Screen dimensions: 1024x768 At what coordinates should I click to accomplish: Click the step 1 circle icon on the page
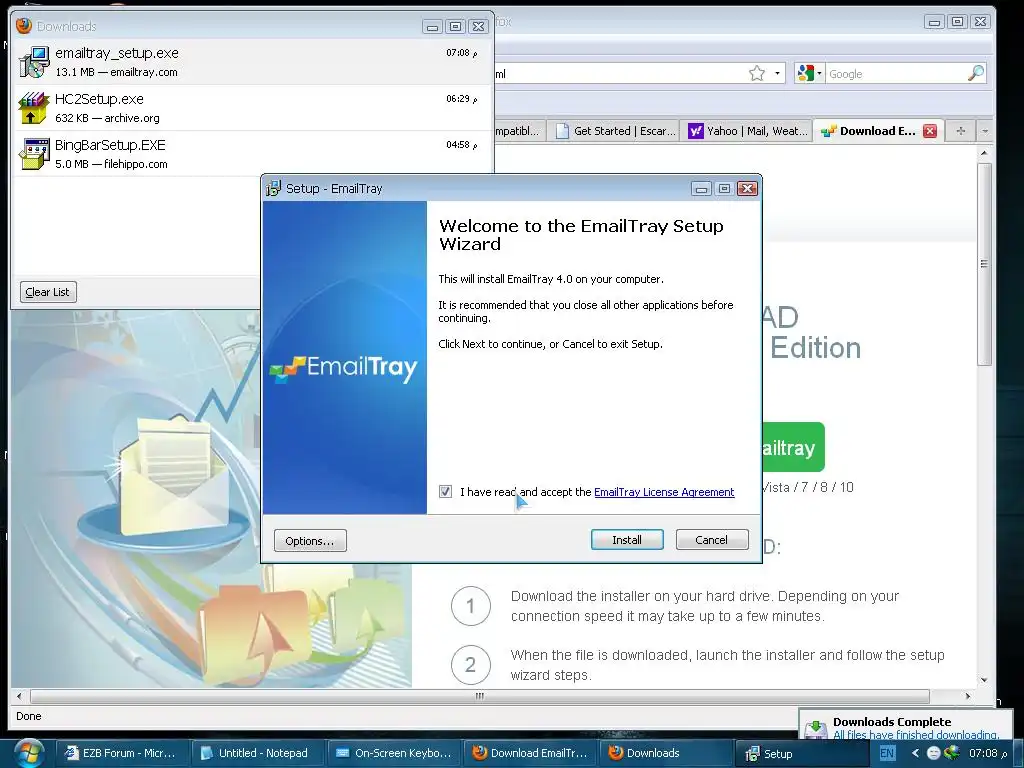pos(470,606)
